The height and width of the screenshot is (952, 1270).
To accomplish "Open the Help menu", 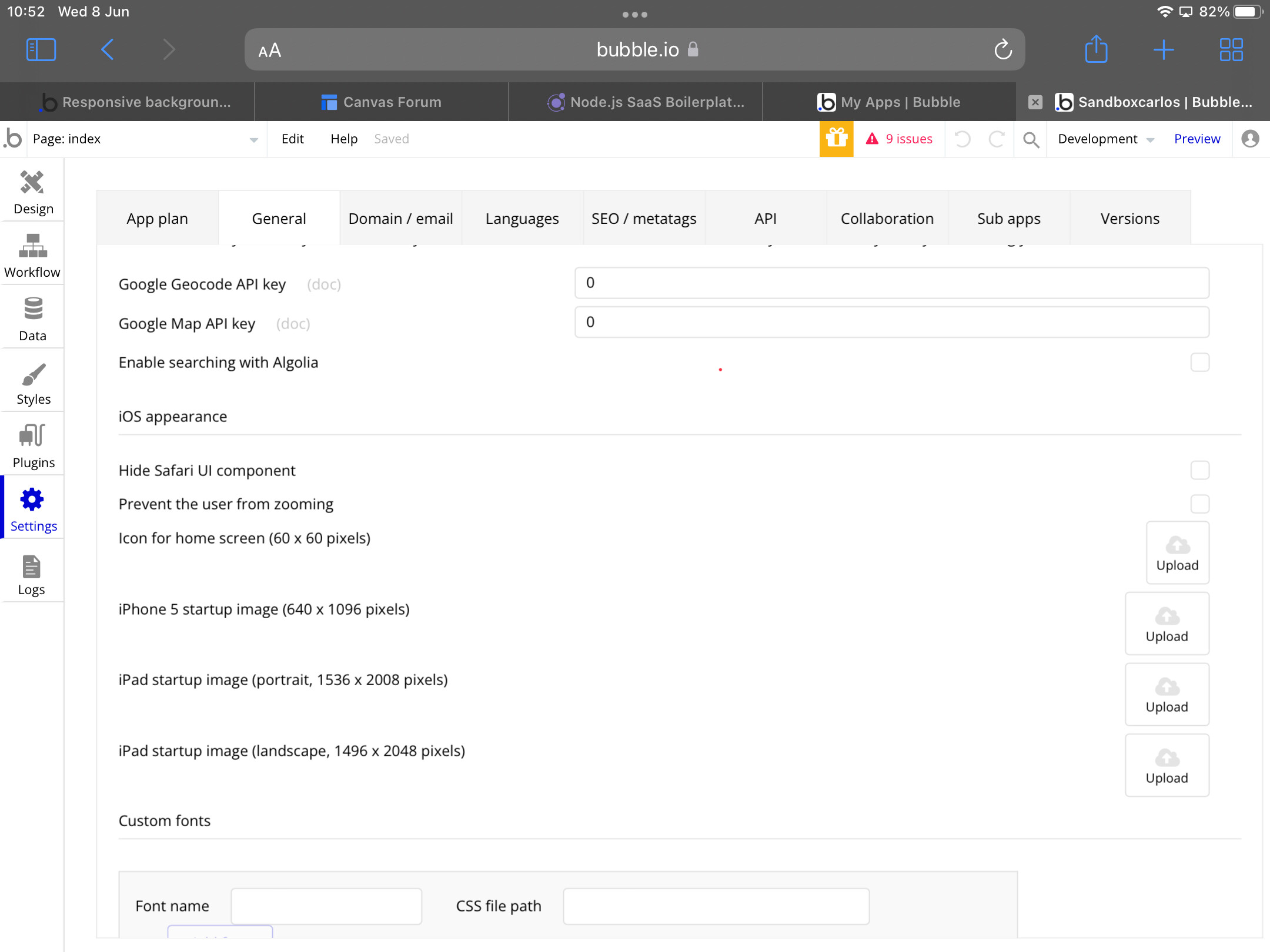I will (344, 139).
